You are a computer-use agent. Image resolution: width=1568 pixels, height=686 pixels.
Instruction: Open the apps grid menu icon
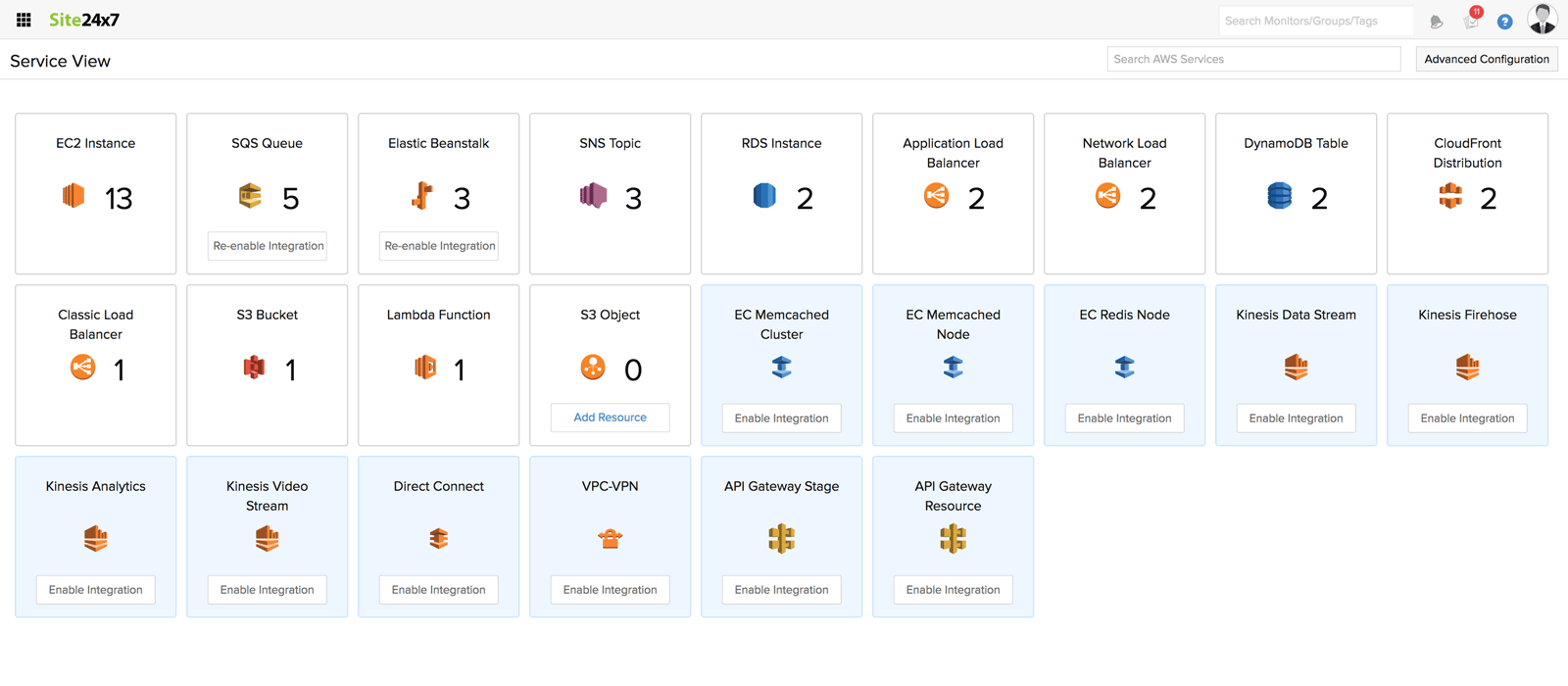coord(24,20)
